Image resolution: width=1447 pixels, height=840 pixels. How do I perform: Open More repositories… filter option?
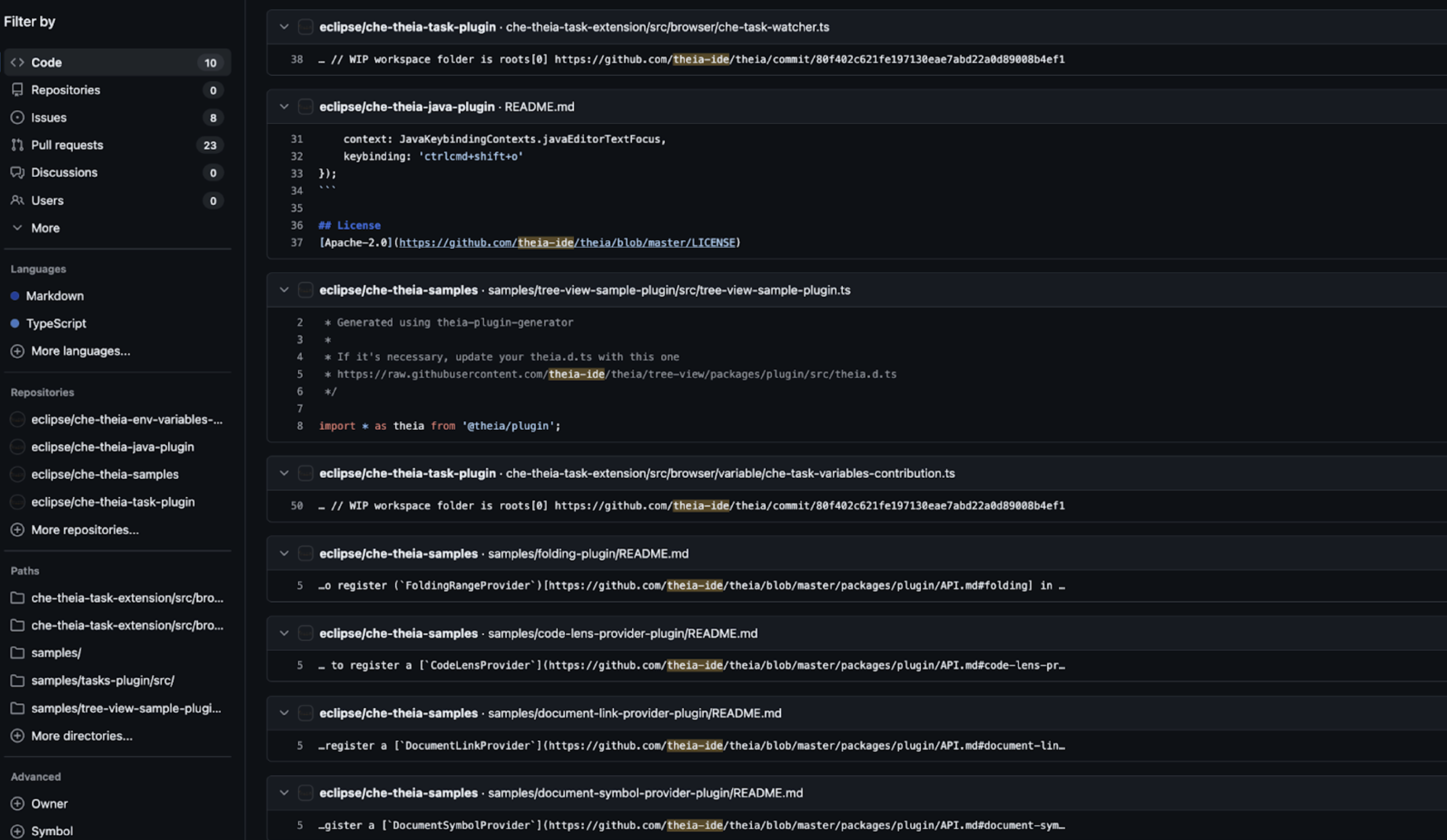(x=85, y=530)
